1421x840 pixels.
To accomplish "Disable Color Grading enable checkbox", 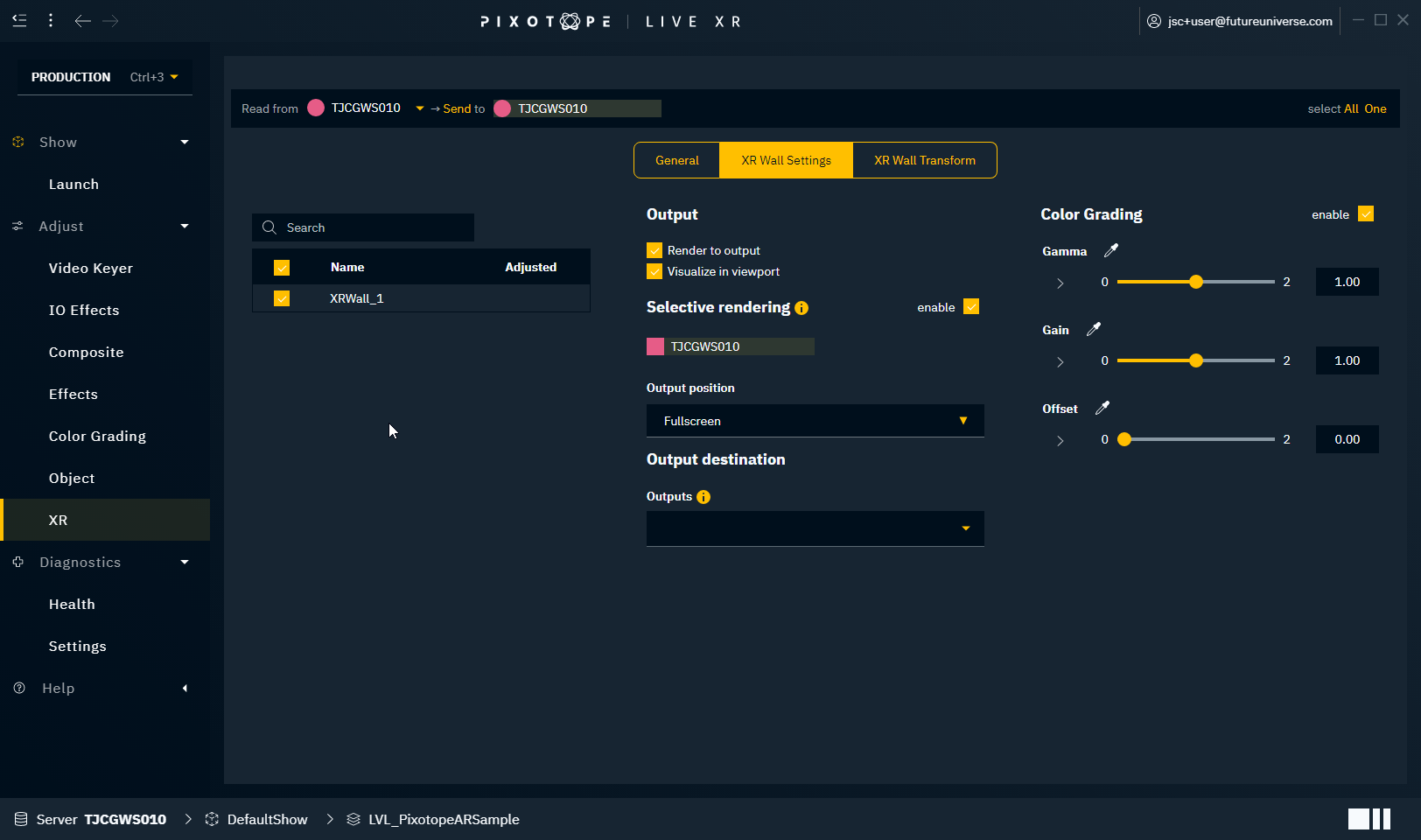I will click(x=1366, y=213).
